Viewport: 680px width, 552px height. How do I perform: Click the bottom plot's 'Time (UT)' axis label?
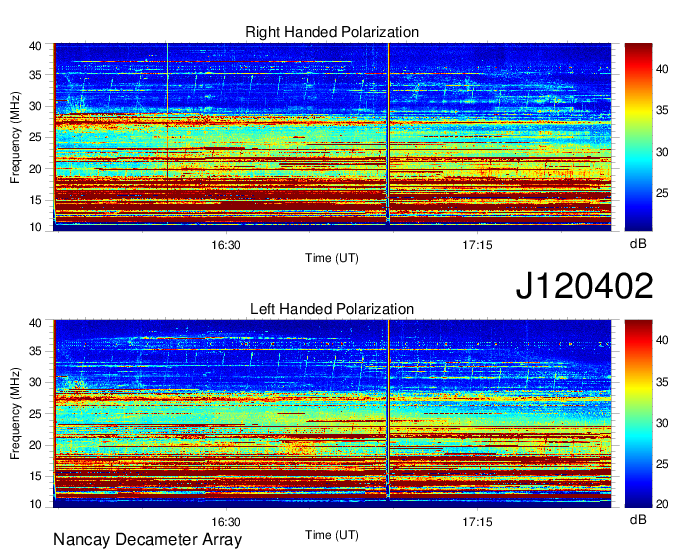point(332,536)
